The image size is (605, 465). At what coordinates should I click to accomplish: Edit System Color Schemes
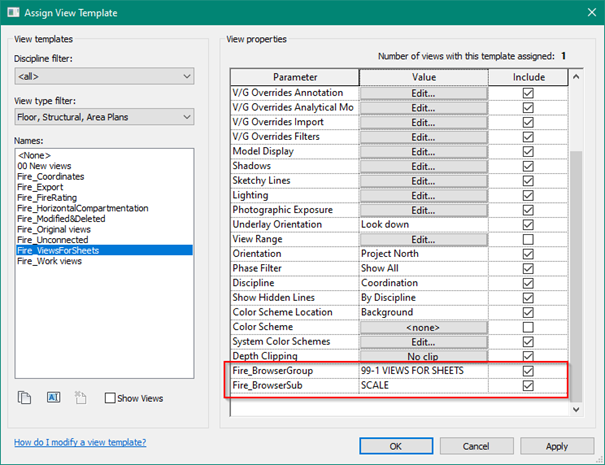pos(423,342)
